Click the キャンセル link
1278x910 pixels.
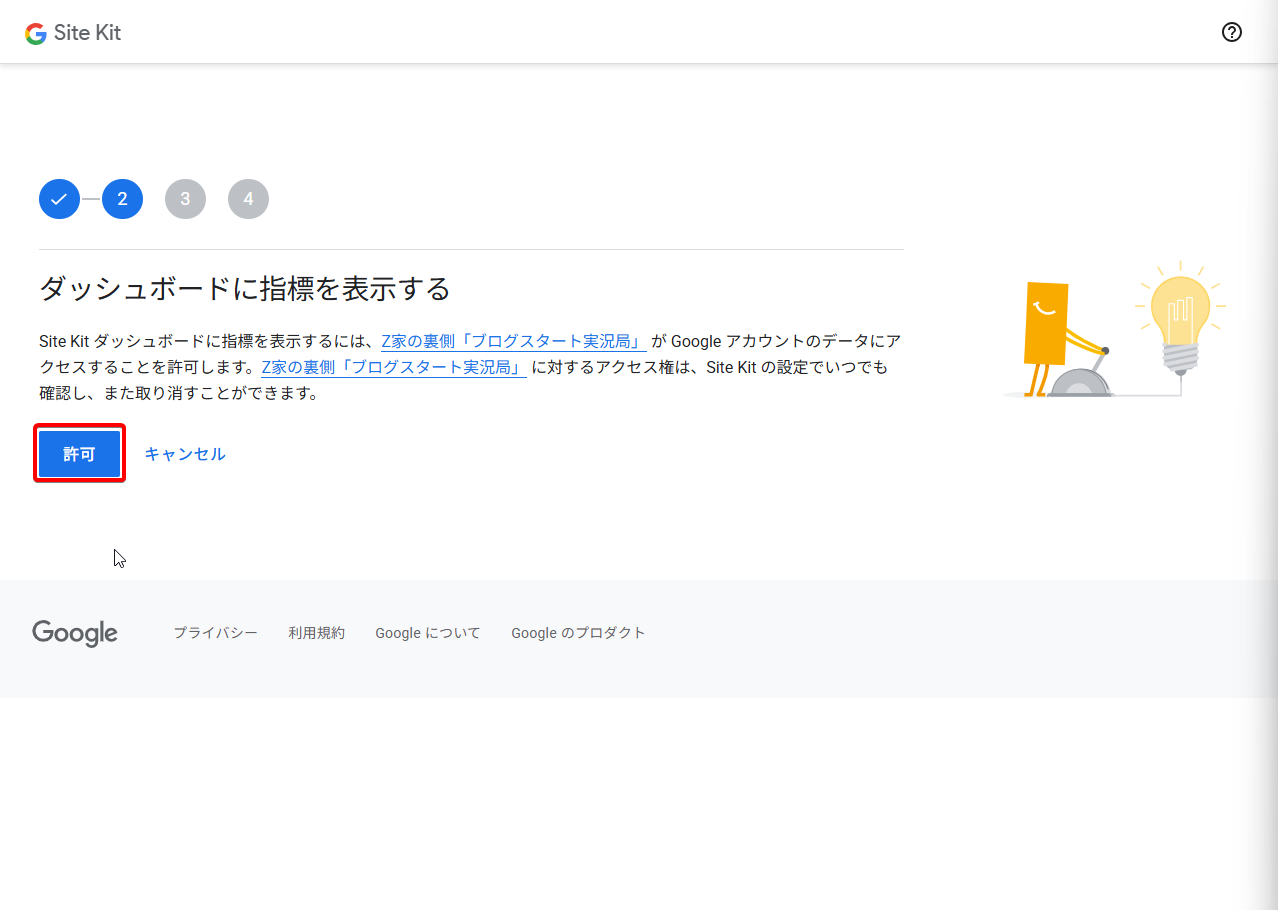point(185,454)
